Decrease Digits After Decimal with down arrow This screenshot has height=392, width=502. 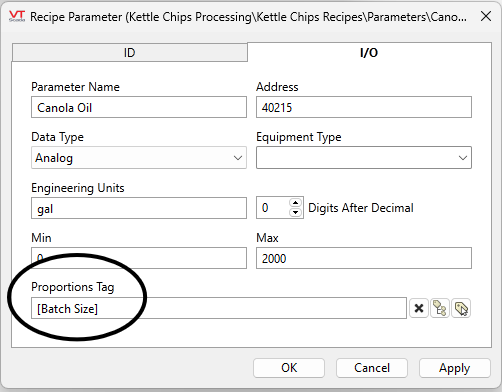(295, 212)
